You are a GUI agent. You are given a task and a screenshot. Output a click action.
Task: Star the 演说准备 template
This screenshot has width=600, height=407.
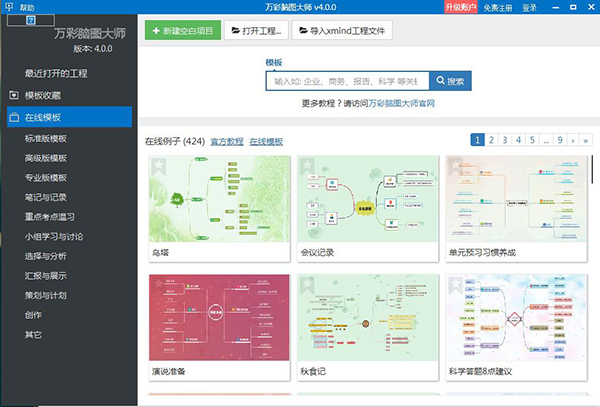[x=158, y=284]
